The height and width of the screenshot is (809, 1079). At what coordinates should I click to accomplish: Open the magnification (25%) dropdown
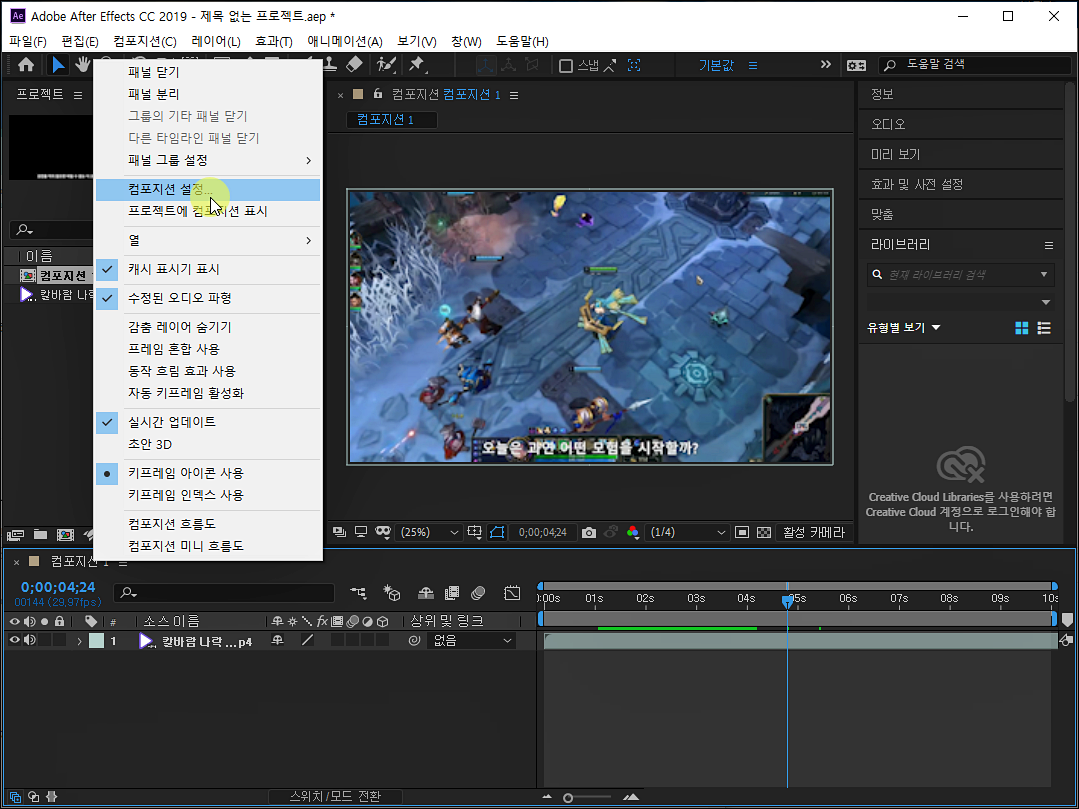[428, 532]
